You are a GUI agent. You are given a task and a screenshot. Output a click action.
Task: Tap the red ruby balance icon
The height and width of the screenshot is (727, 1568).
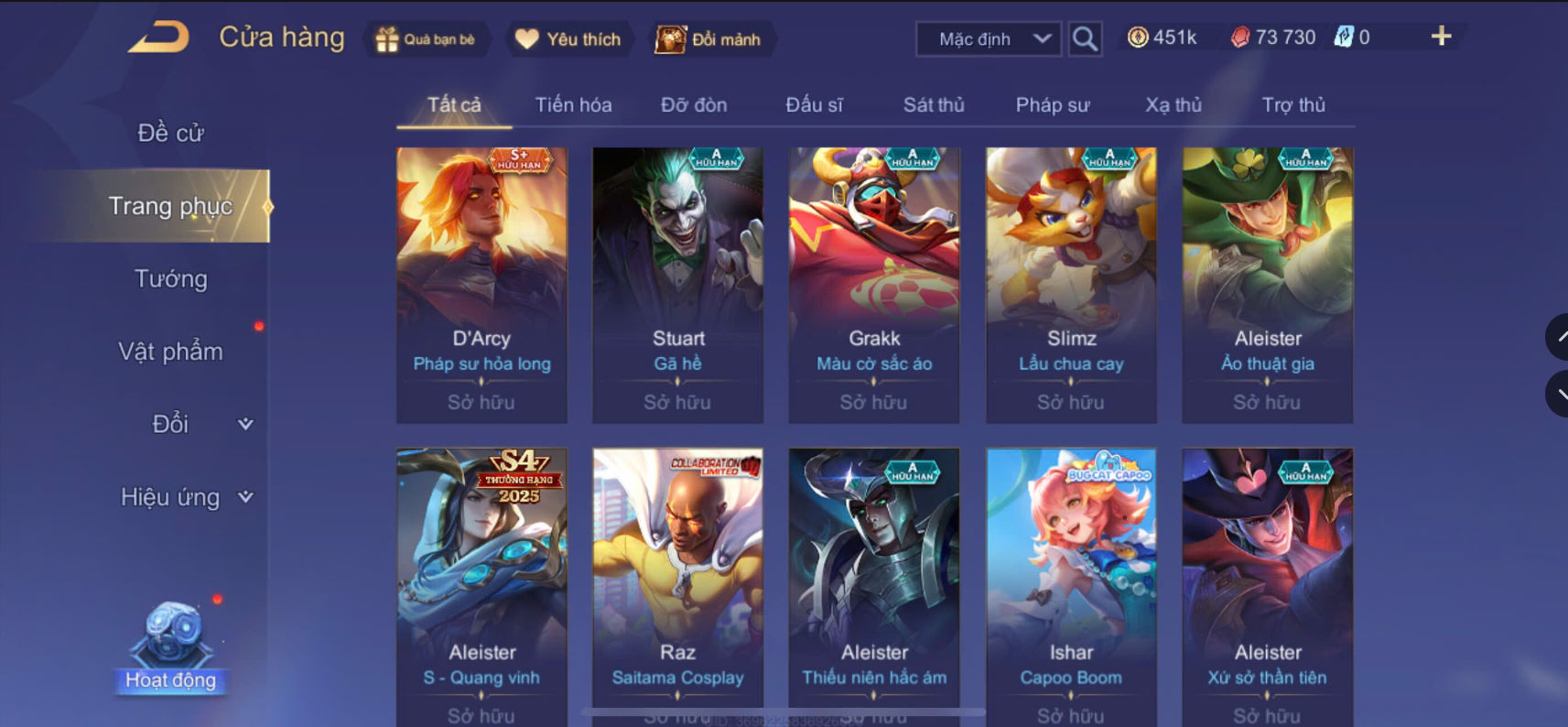(1240, 37)
